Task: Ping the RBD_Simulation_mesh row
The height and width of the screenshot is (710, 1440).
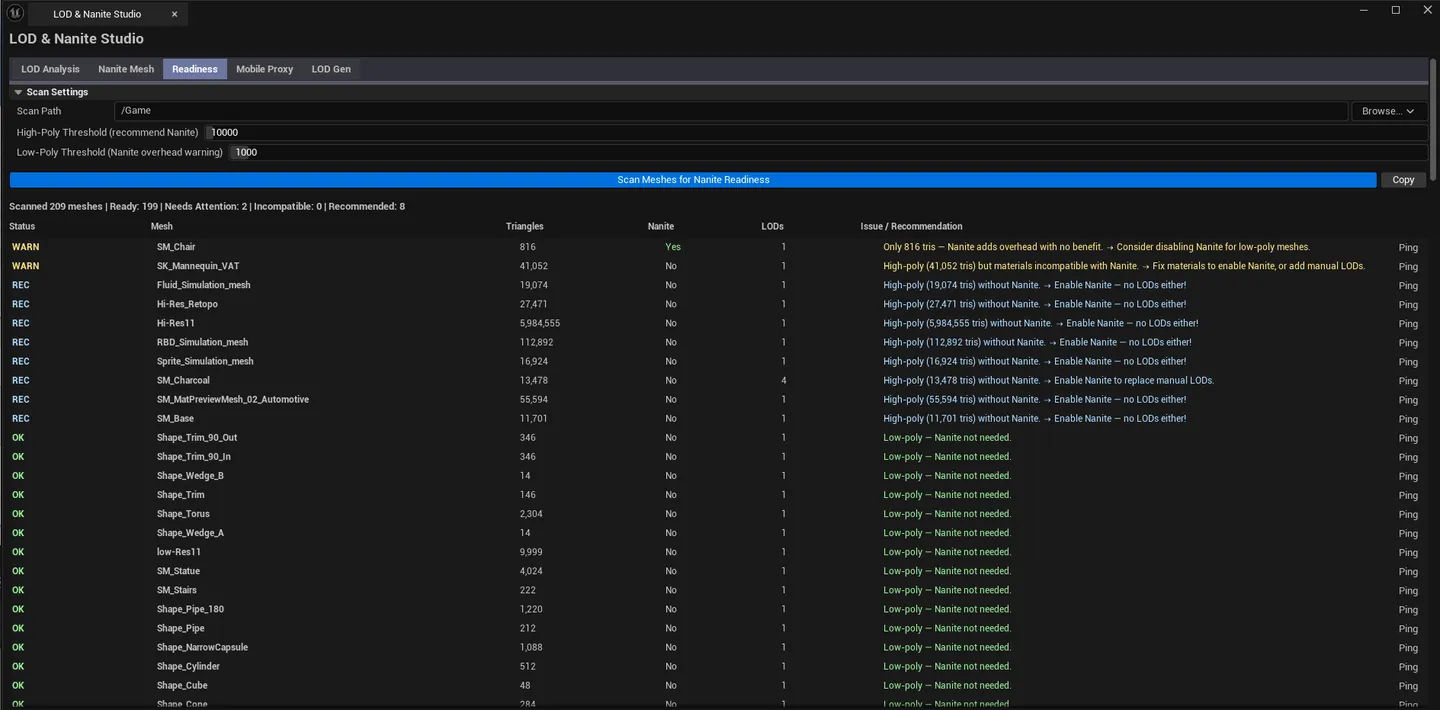Action: click(1408, 342)
